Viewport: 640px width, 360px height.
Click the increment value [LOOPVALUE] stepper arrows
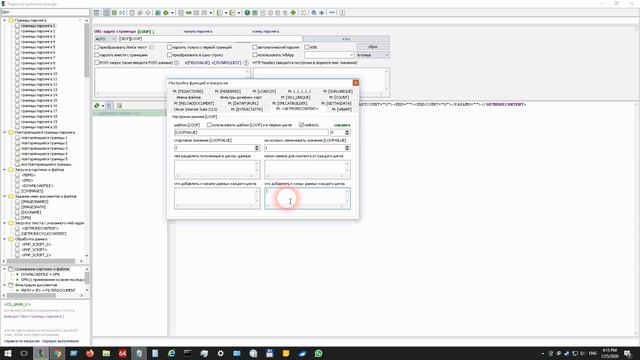[x=347, y=148]
